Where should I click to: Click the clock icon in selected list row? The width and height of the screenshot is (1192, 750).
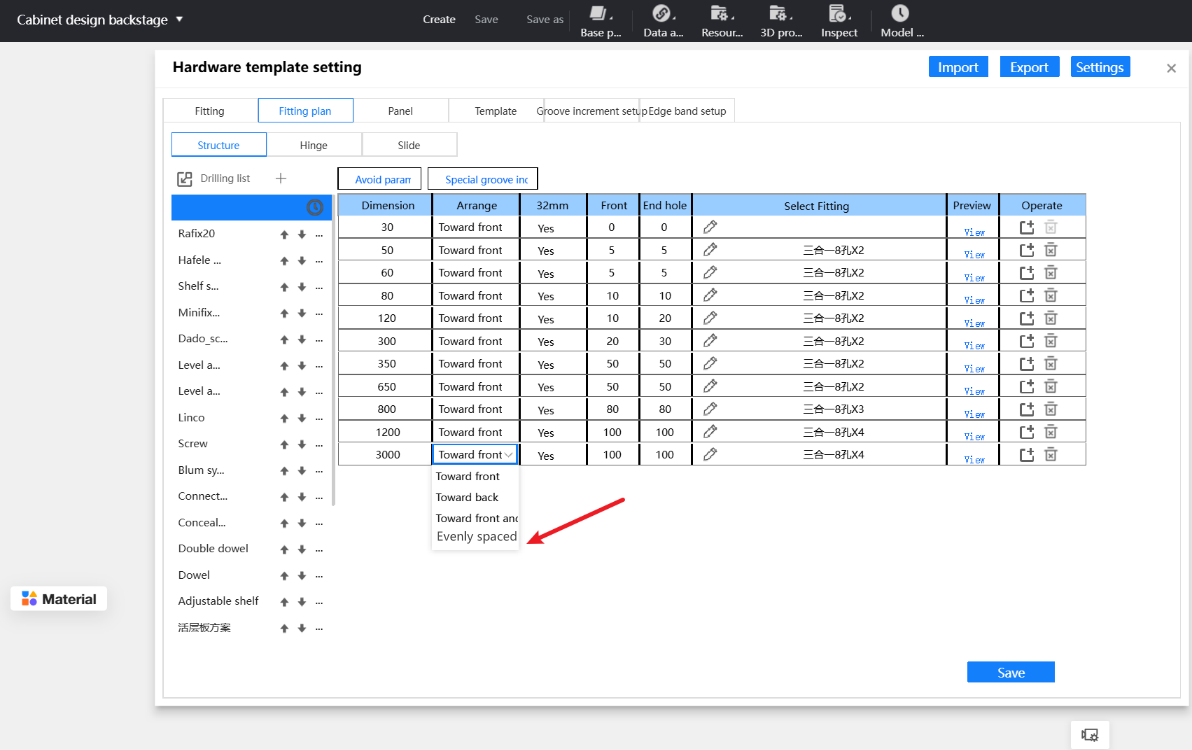click(315, 207)
